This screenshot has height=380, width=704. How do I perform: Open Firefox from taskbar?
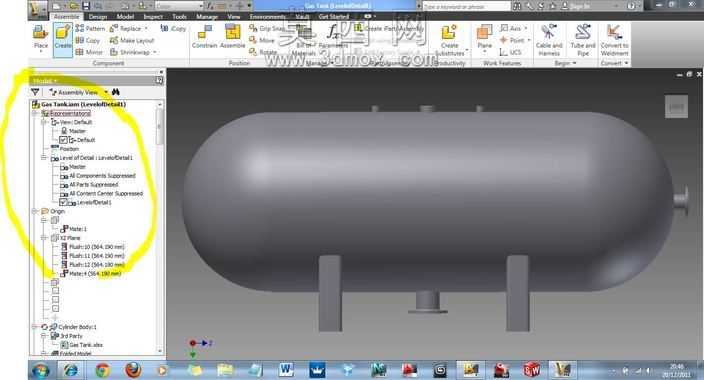pos(133,370)
